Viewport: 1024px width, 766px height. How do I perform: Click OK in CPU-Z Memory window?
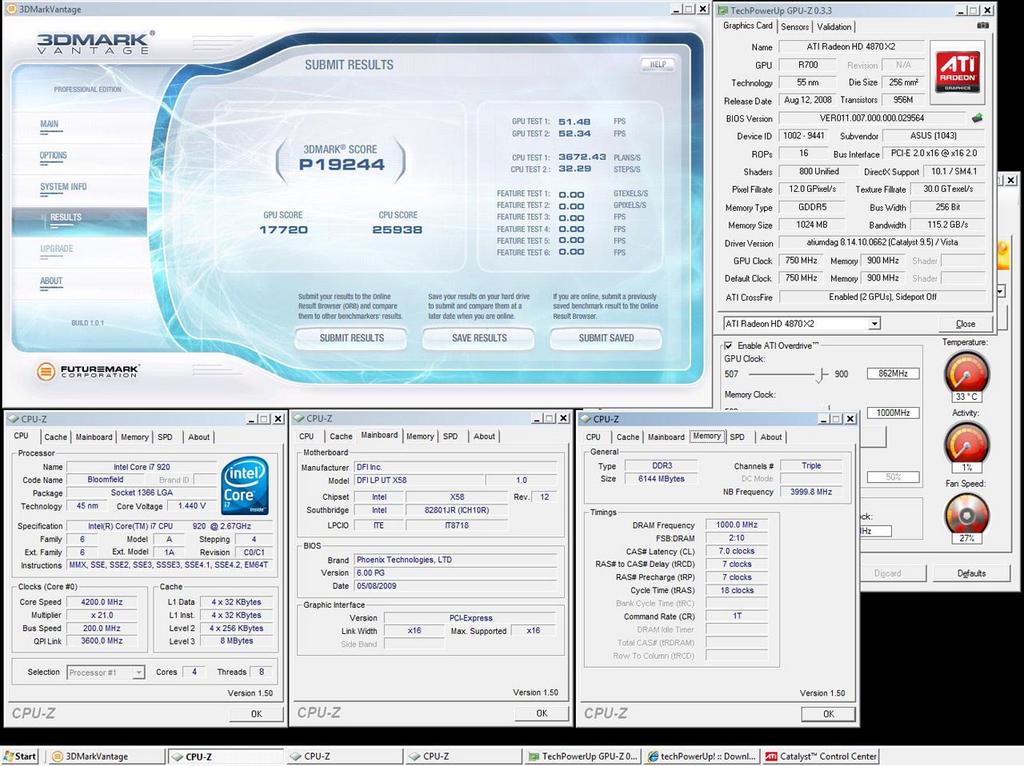pos(828,714)
